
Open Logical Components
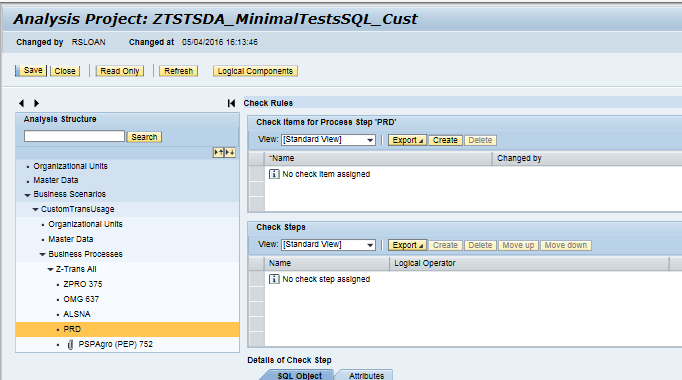(x=255, y=71)
